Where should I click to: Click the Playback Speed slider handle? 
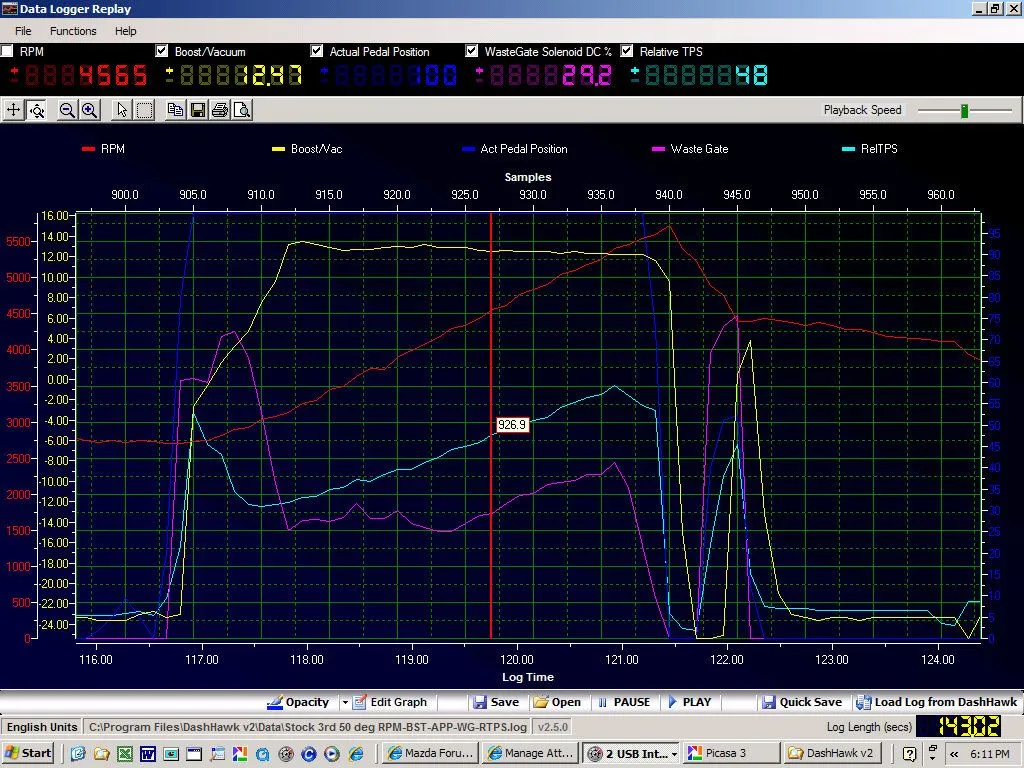pyautogui.click(x=965, y=110)
